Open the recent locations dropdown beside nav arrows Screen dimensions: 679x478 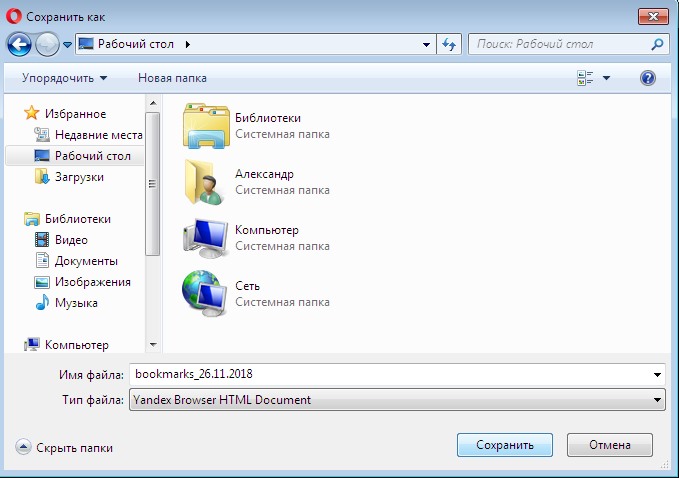(x=68, y=45)
